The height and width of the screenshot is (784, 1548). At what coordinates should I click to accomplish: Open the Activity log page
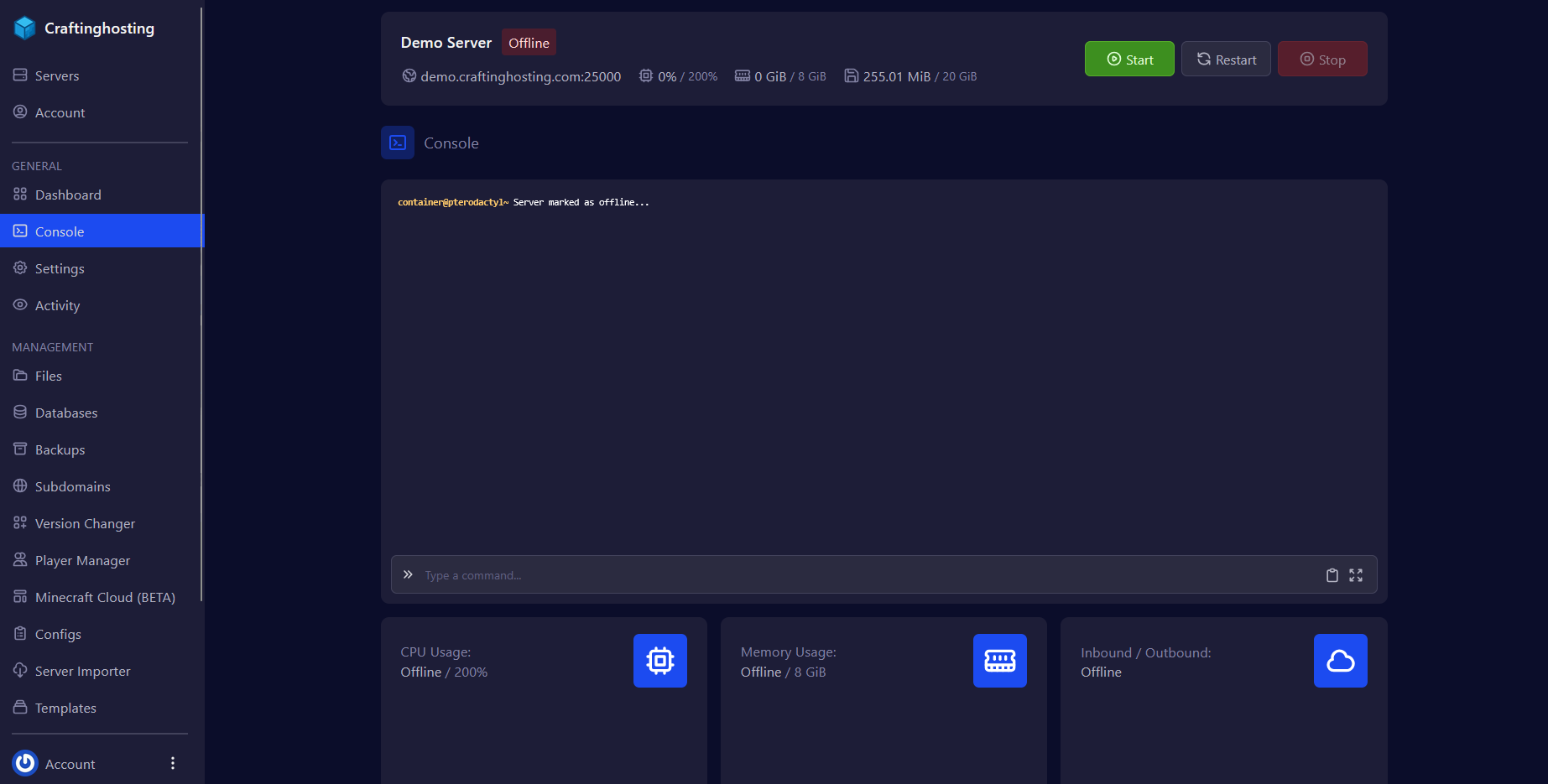101,305
